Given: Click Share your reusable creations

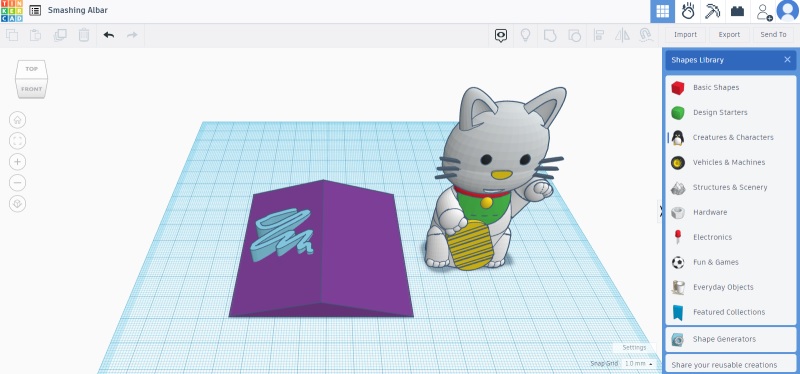Looking at the screenshot, I should [731, 364].
